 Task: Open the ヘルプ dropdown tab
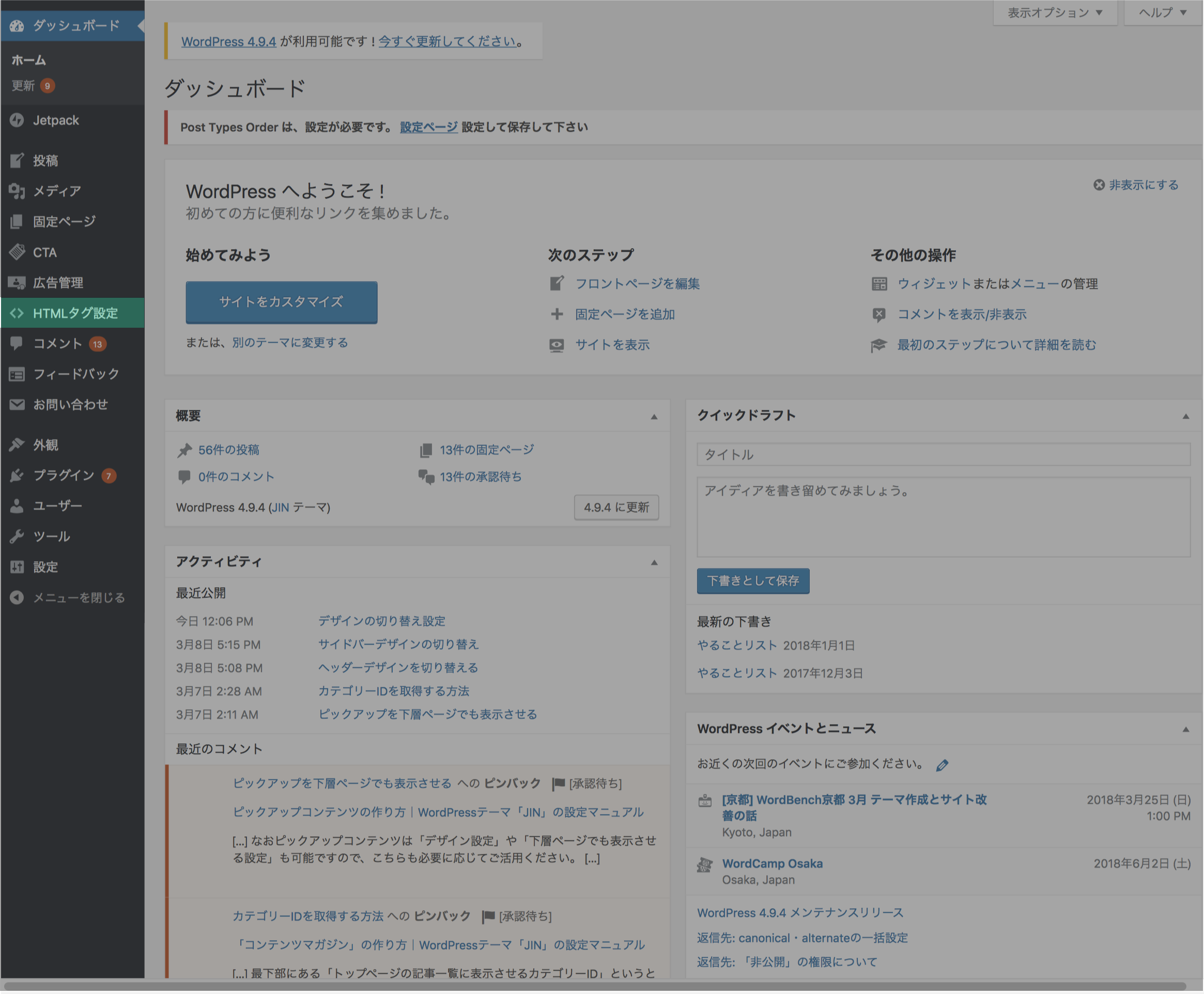[x=1163, y=12]
